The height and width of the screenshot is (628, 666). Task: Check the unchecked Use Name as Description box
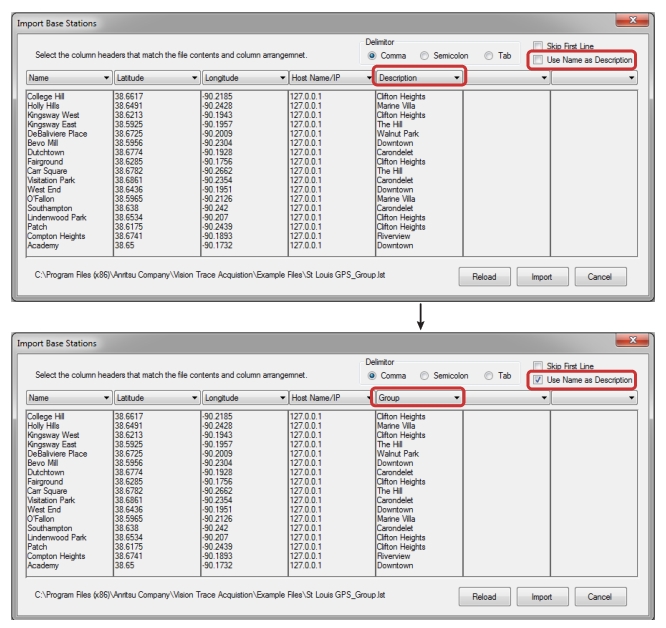point(539,61)
